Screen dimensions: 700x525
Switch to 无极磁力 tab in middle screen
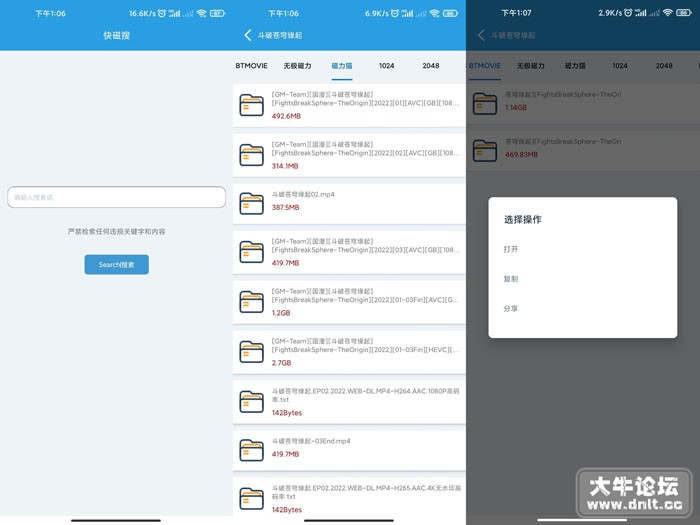coord(297,66)
